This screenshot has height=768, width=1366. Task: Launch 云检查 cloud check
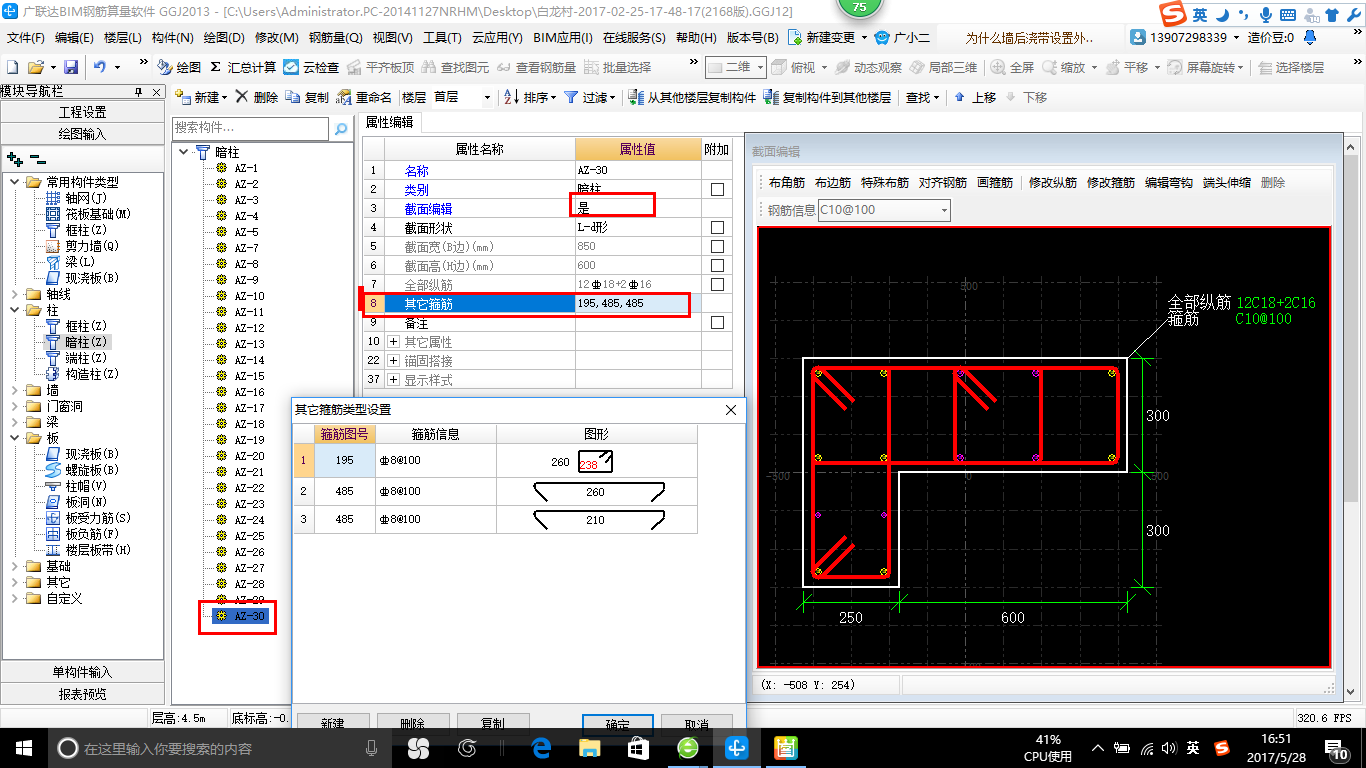(311, 67)
